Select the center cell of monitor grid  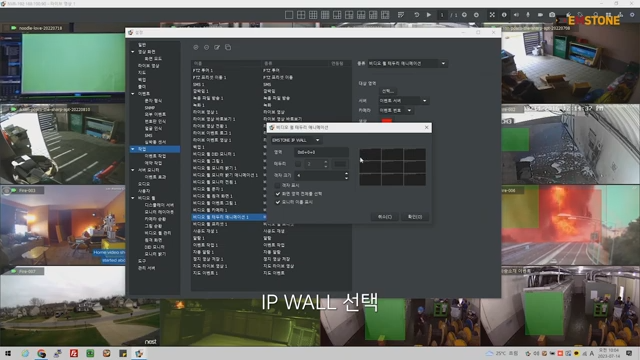coord(393,167)
